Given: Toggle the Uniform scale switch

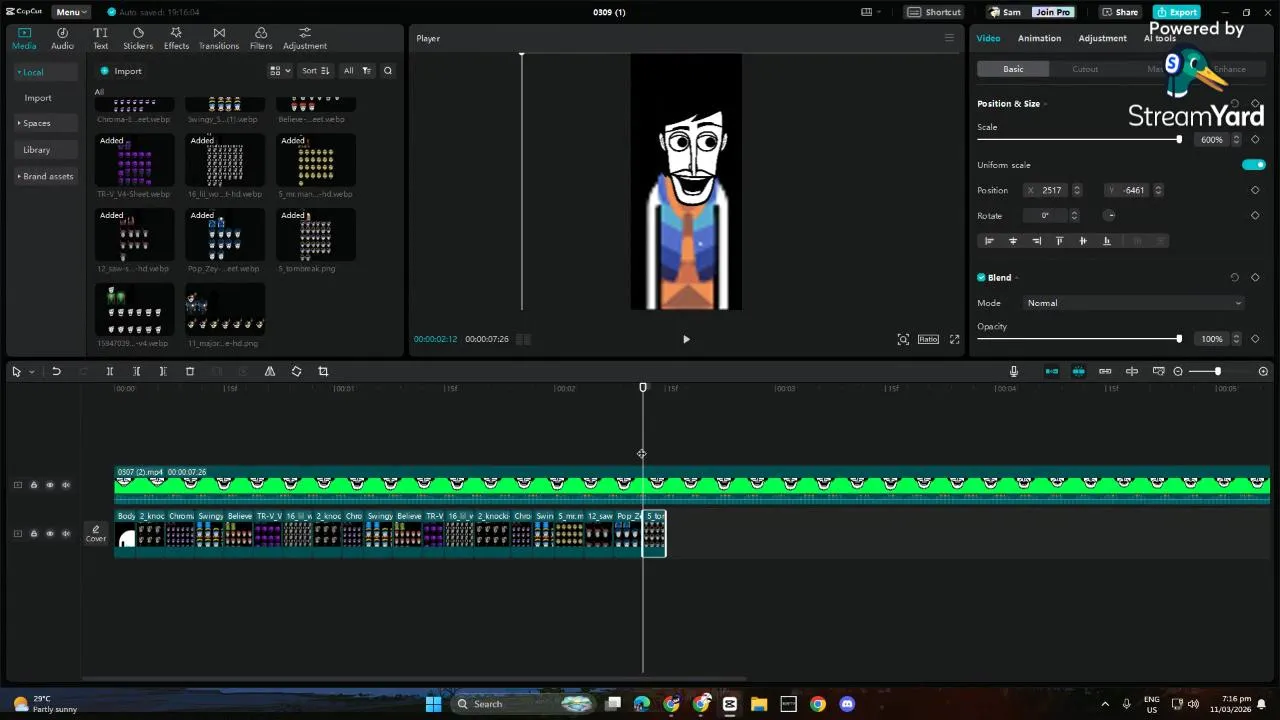Looking at the screenshot, I should 1253,165.
